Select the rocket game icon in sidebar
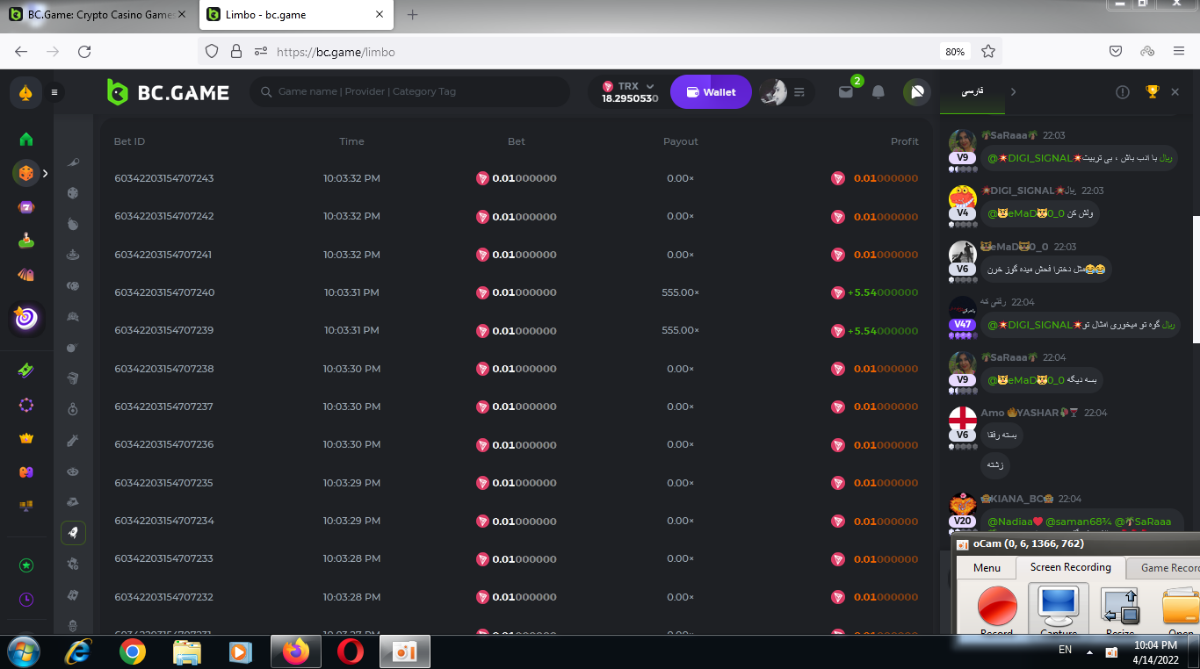Screen dimensions: 1200x669 click(73, 533)
